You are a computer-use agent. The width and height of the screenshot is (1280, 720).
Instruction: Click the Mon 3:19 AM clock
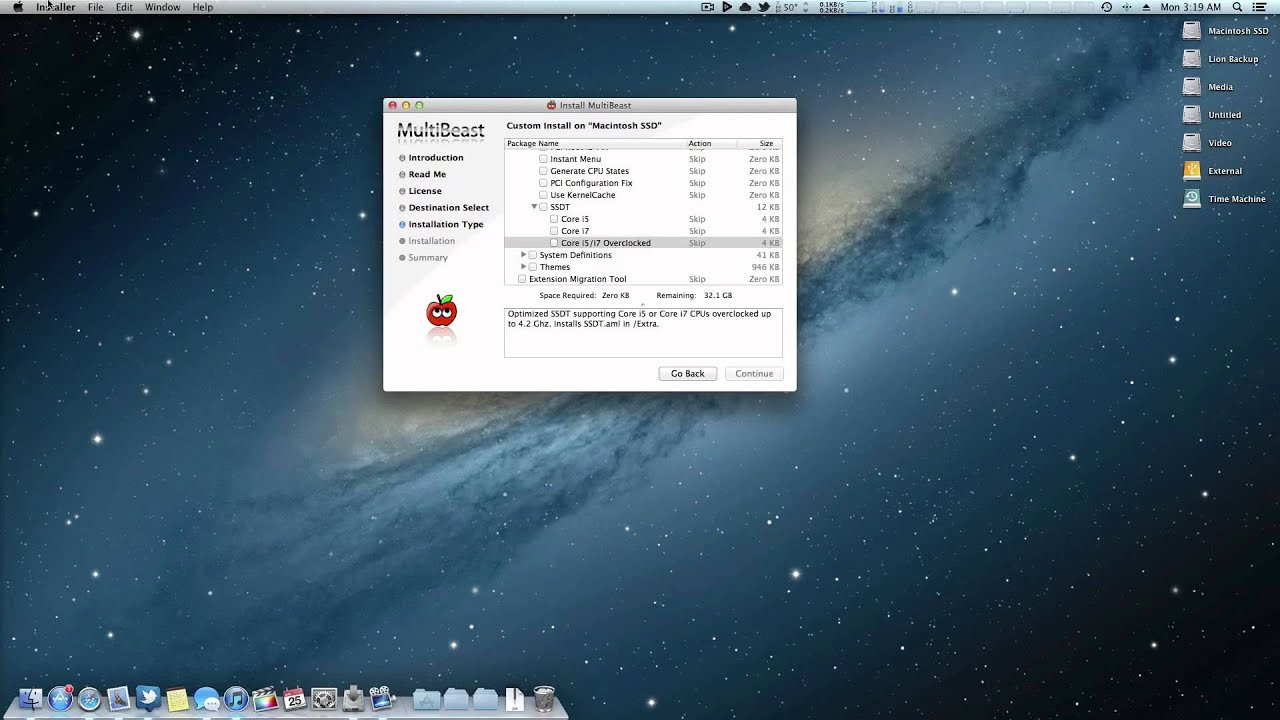tap(1190, 7)
